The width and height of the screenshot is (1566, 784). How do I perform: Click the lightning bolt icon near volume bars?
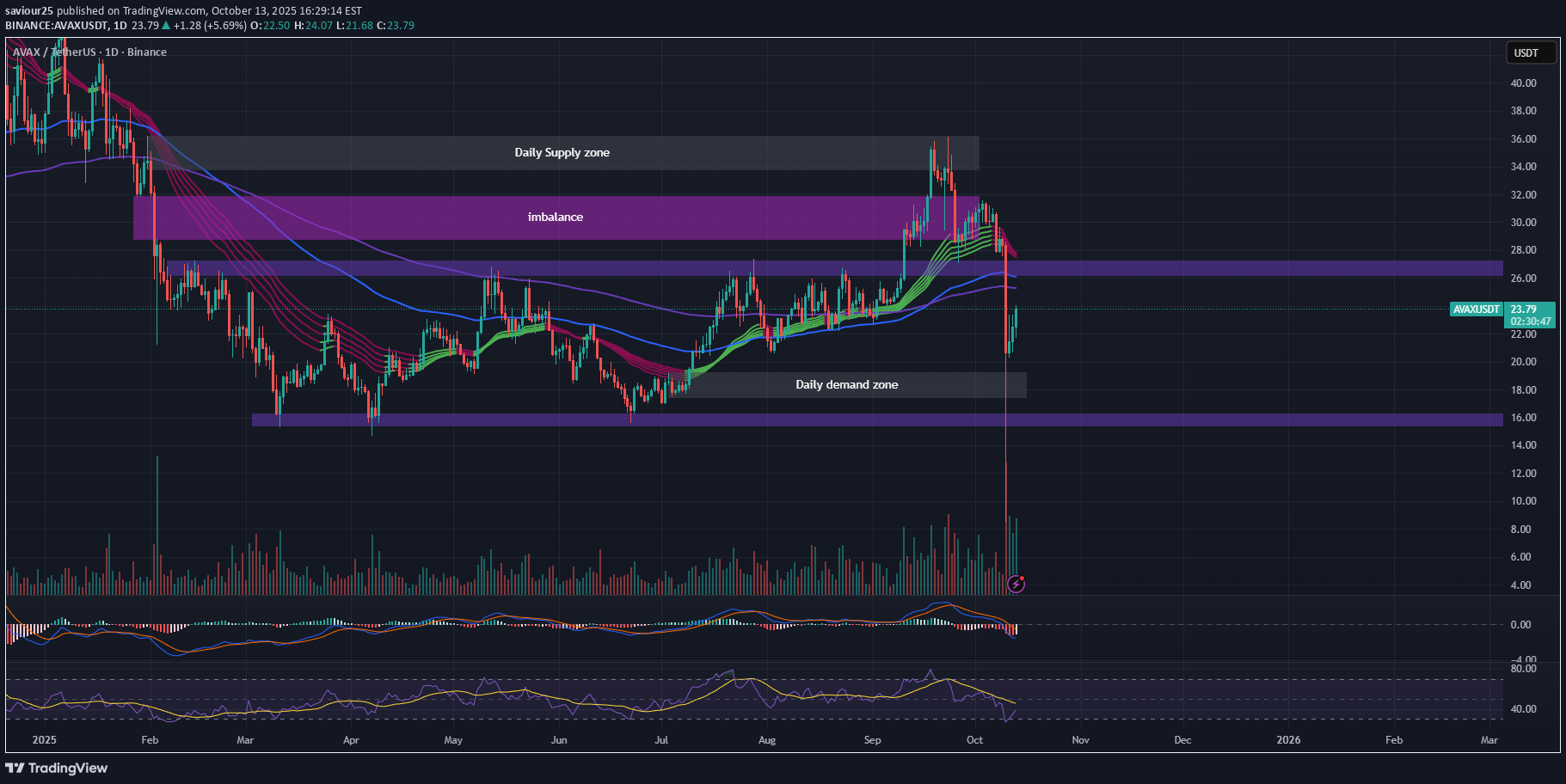[x=1016, y=585]
